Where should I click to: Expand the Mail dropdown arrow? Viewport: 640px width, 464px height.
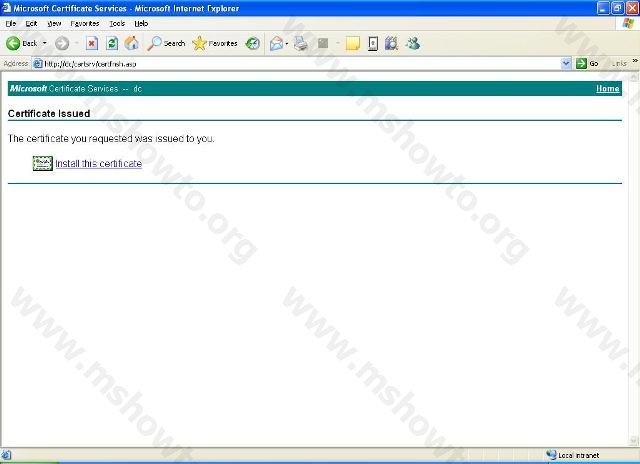pyautogui.click(x=287, y=43)
